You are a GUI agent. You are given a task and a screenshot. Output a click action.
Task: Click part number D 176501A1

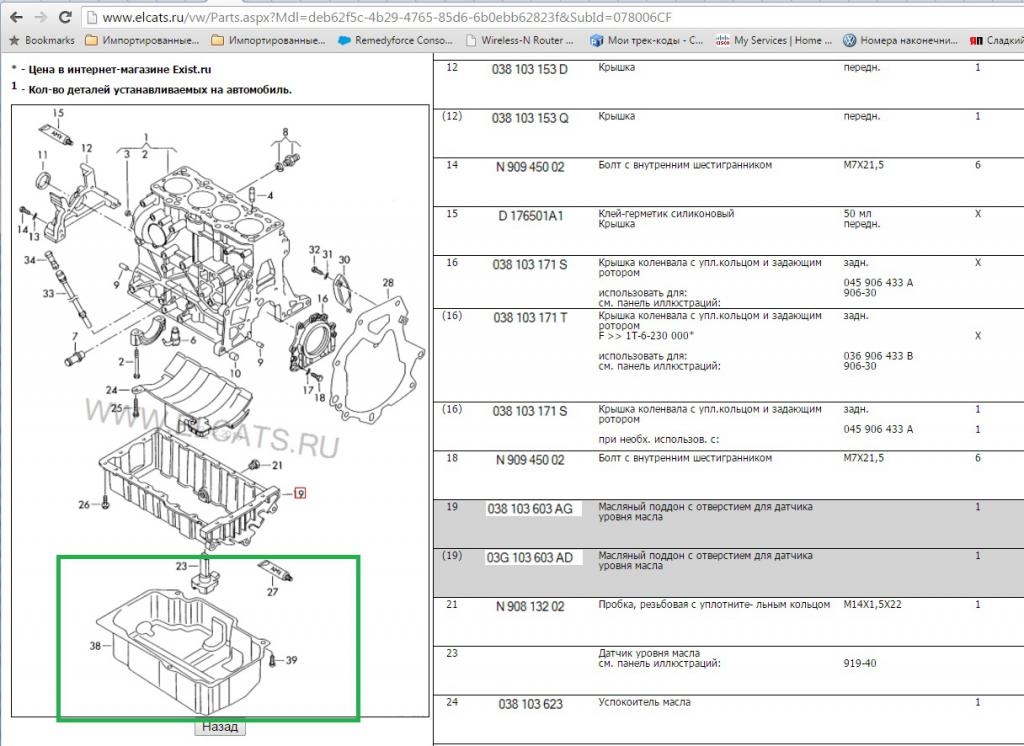pos(530,216)
